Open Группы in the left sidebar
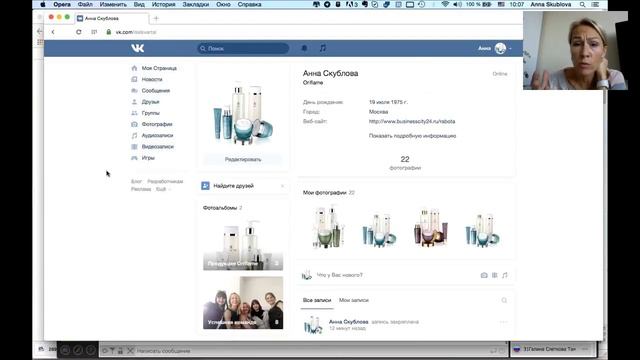Screen dimensions: 640x360 151,113
